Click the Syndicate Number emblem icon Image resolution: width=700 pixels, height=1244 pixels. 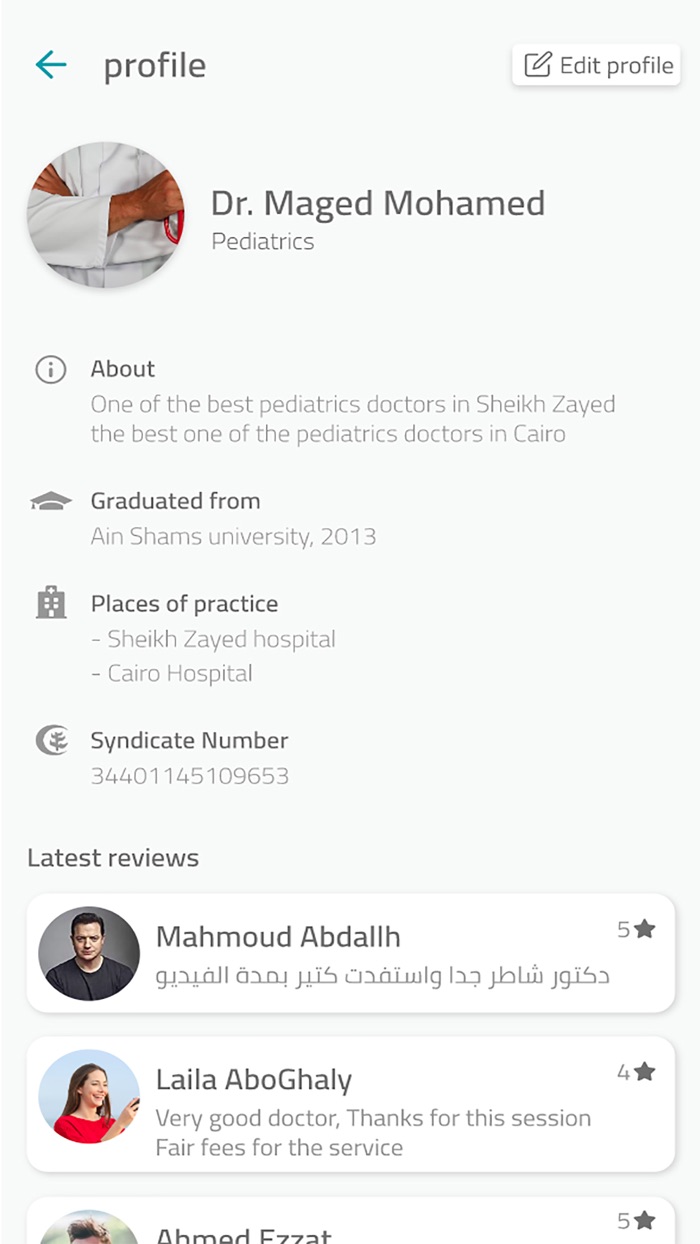pyautogui.click(x=51, y=741)
